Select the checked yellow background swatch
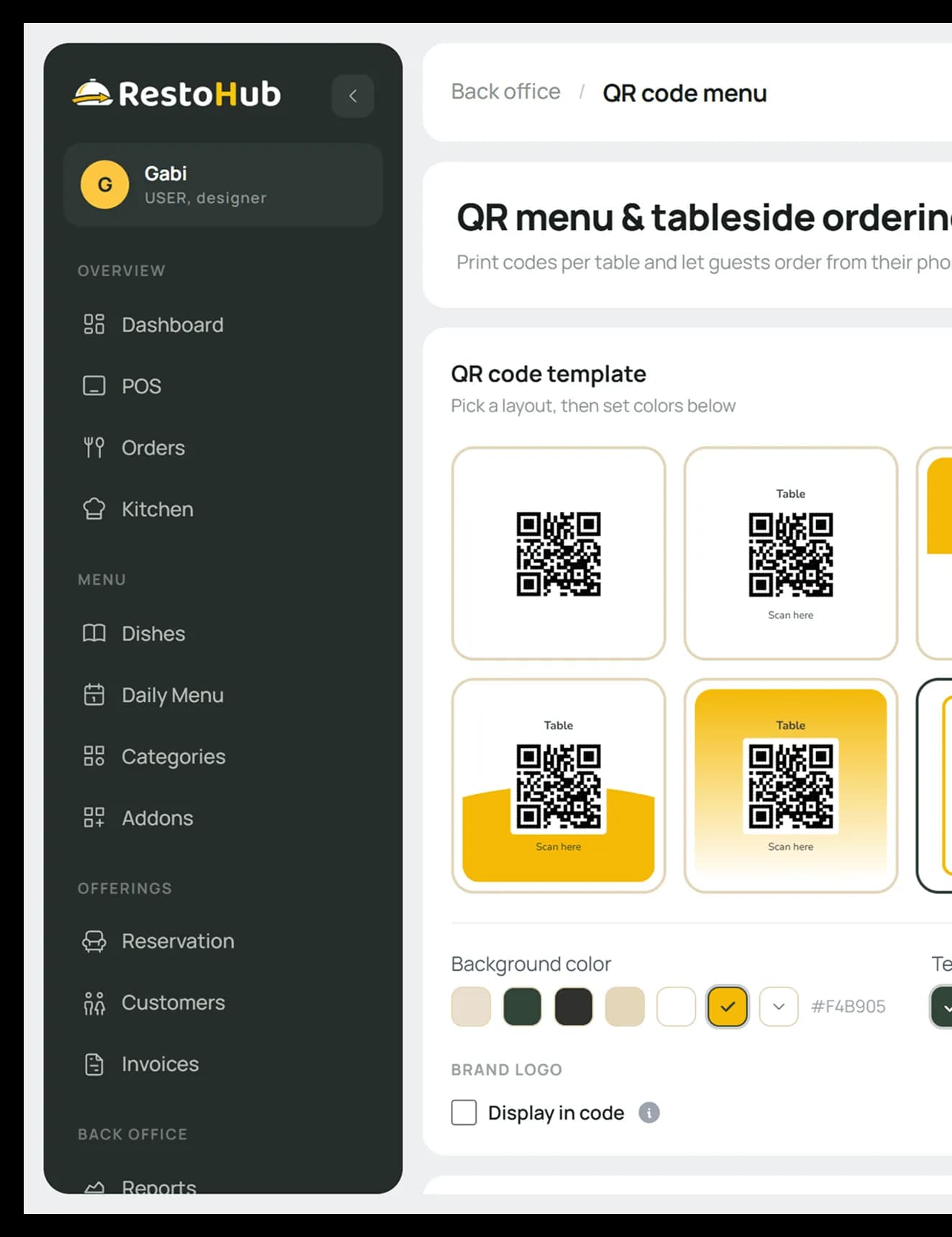 tap(728, 1006)
